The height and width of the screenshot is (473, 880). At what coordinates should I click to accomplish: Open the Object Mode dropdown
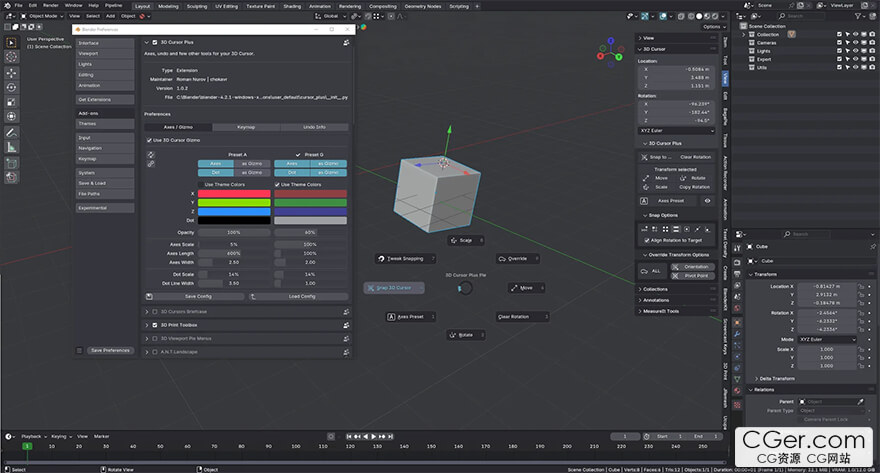pyautogui.click(x=43, y=16)
